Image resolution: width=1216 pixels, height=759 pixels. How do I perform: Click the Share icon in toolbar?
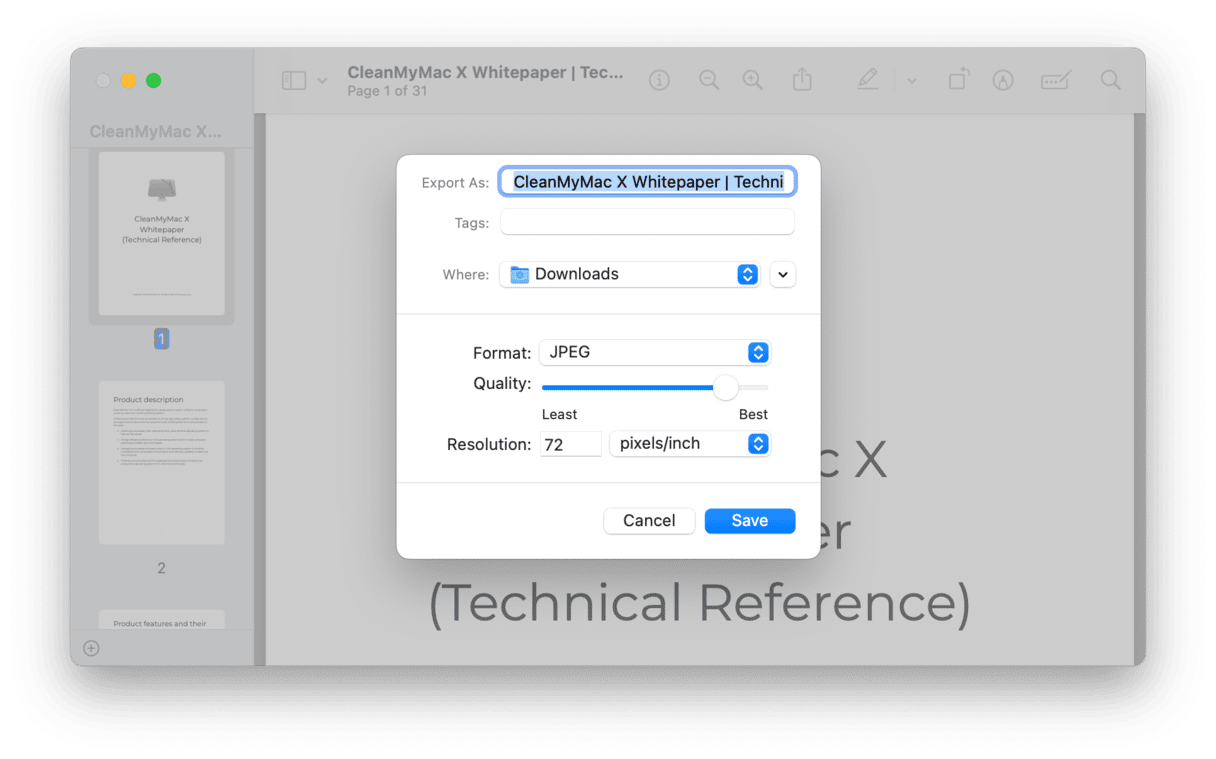click(x=802, y=80)
